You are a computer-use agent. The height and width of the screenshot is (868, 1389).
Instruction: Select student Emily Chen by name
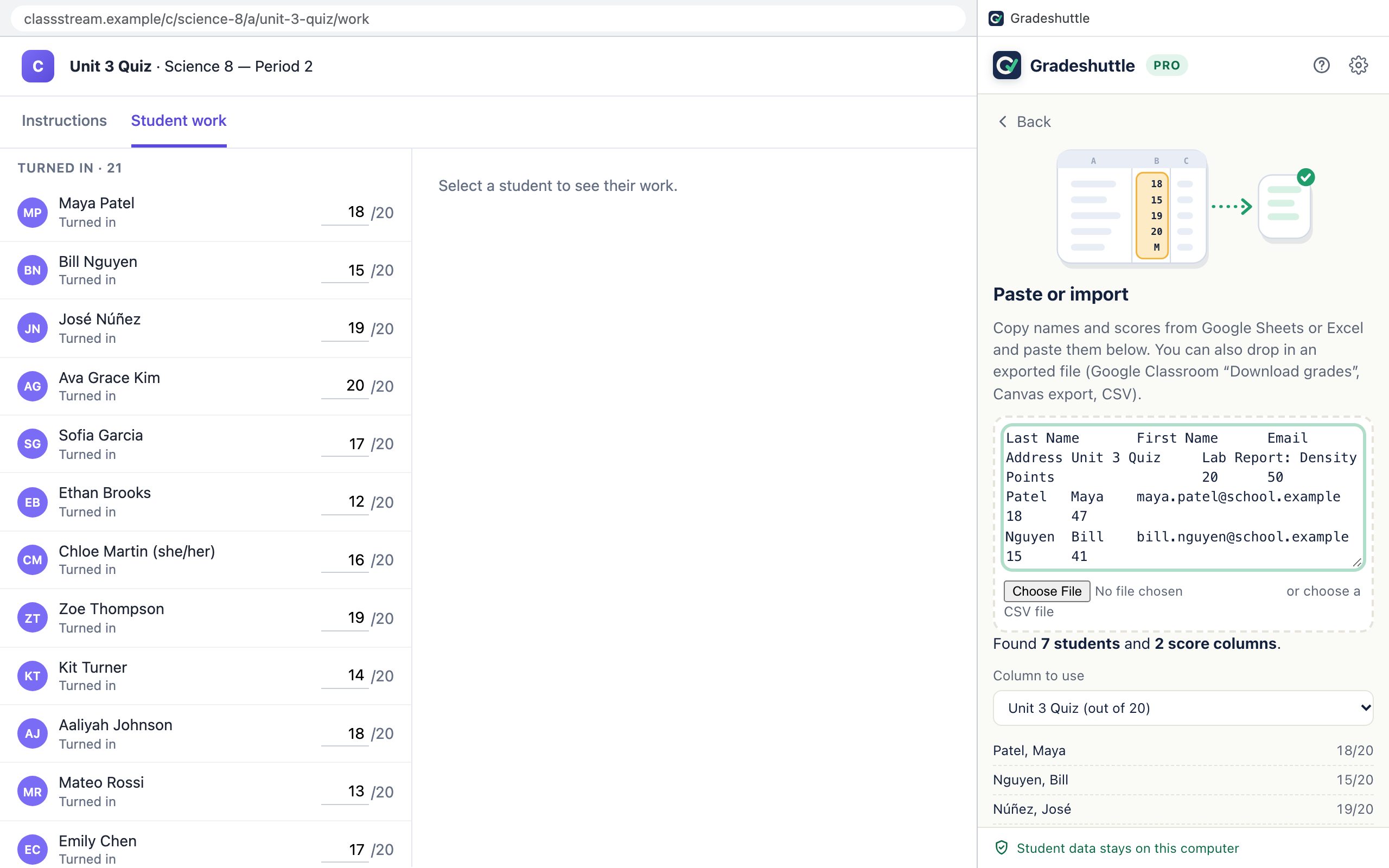pyautogui.click(x=98, y=841)
